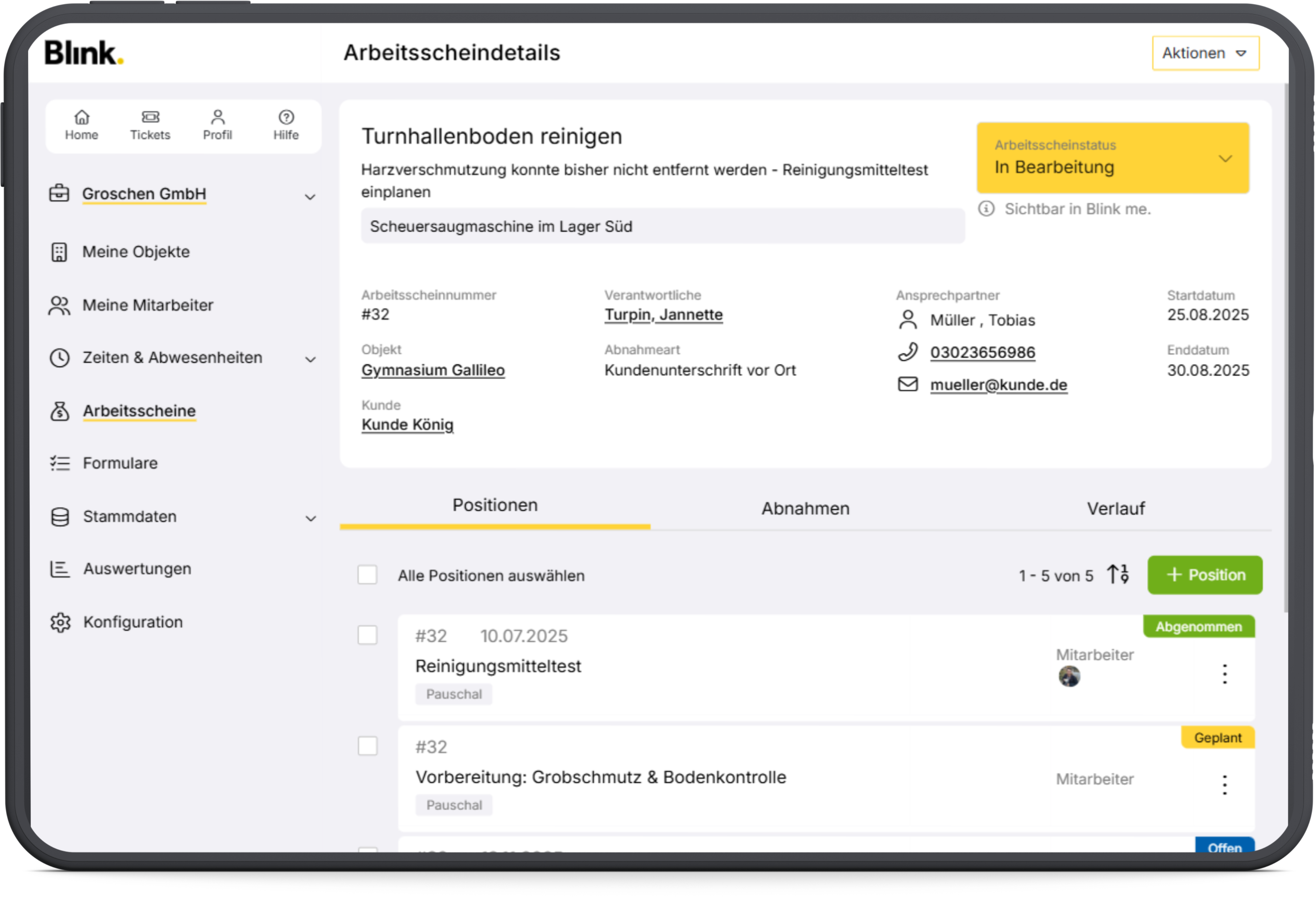Open the Home icon in top navigation
The height and width of the screenshot is (898, 1316).
[x=82, y=117]
